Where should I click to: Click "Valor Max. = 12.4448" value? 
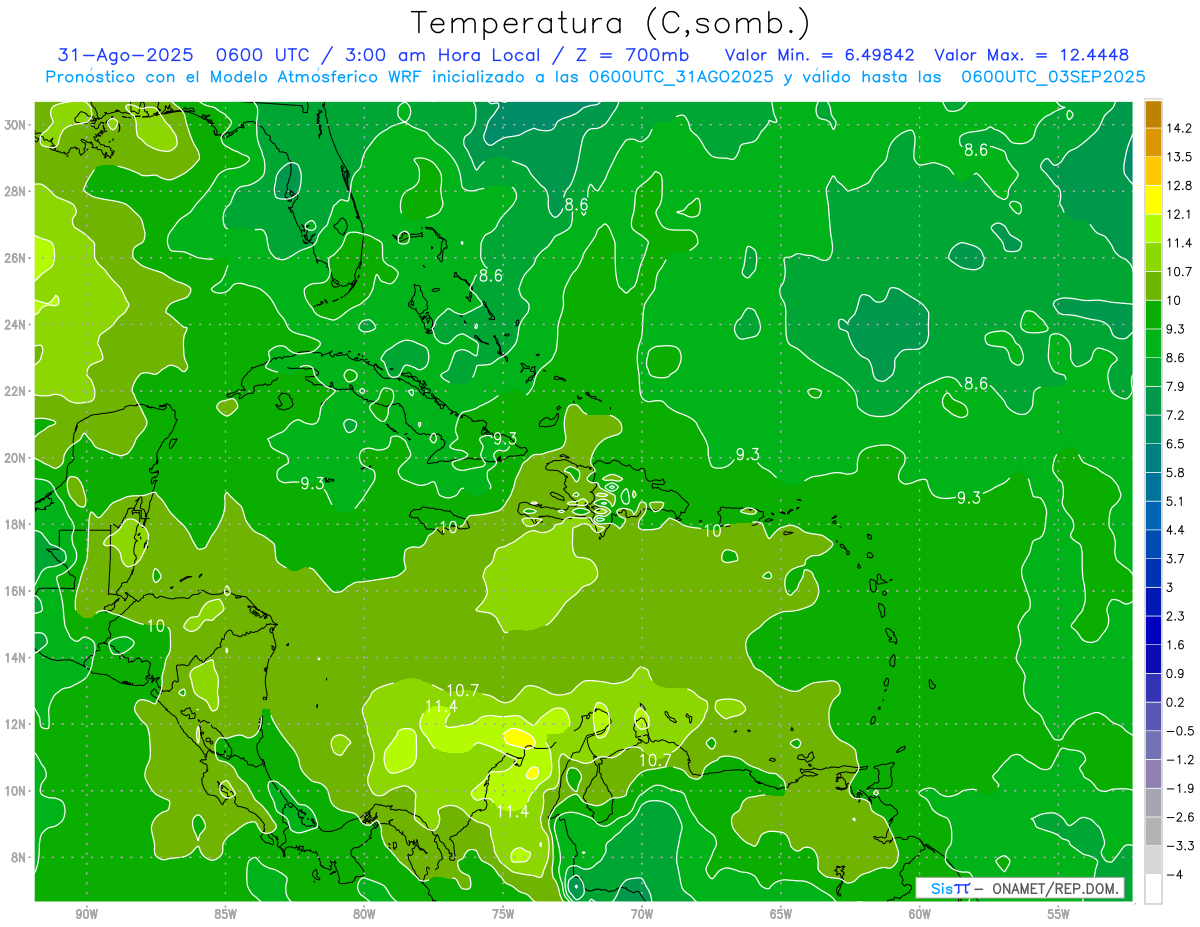click(x=1031, y=55)
